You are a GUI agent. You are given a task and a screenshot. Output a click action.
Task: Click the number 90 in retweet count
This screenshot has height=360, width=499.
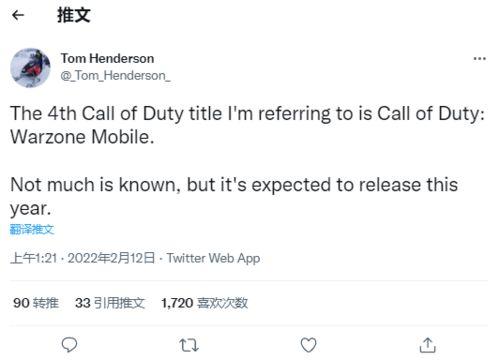click(x=21, y=303)
